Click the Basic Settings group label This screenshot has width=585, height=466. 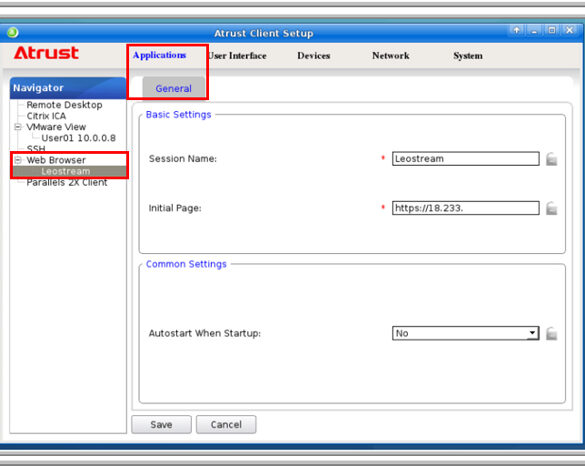point(178,115)
